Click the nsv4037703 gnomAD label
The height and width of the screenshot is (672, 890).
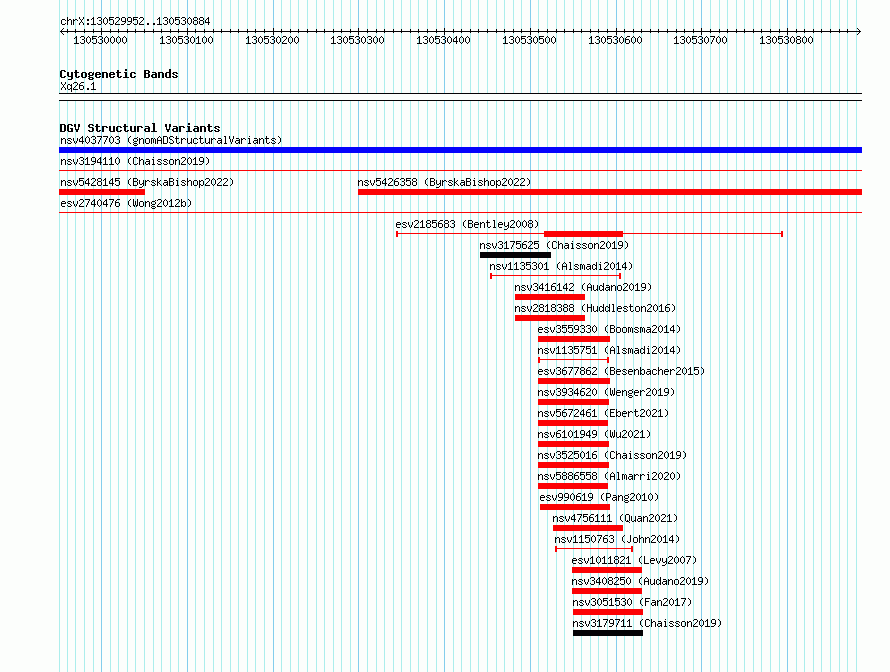(x=171, y=140)
